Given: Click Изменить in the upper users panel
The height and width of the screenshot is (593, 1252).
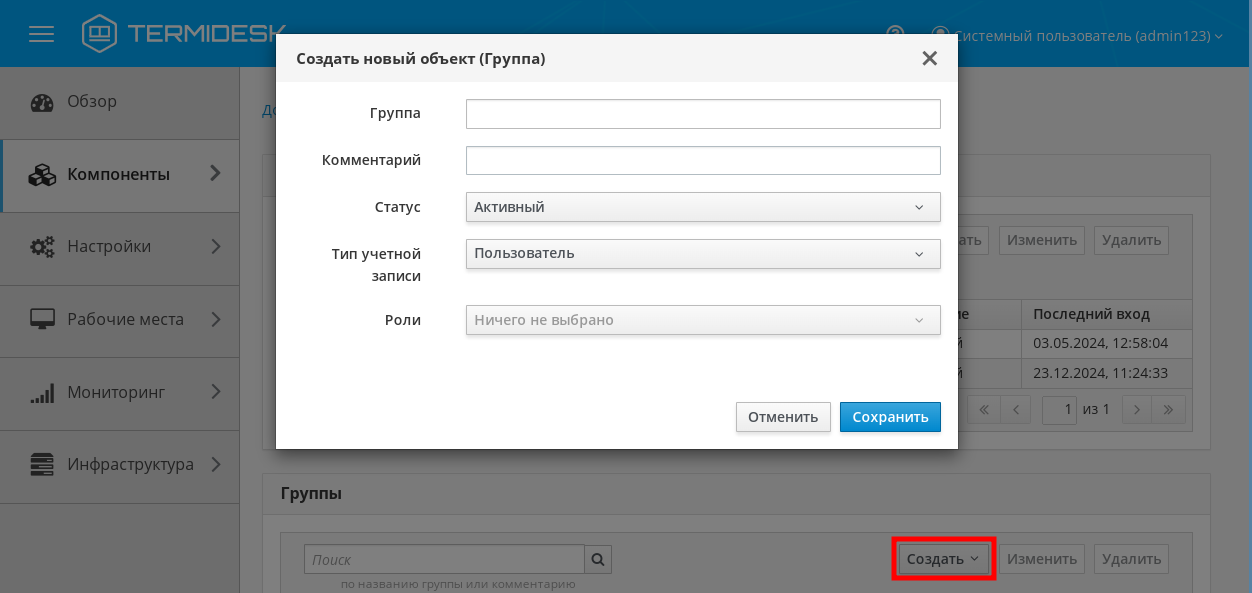Looking at the screenshot, I should pos(1042,240).
